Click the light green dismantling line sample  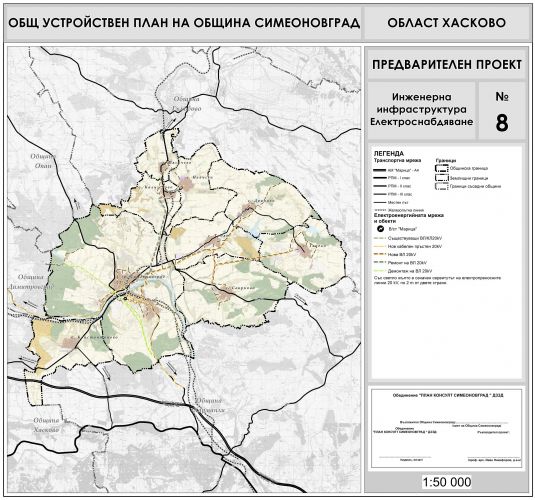point(379,271)
